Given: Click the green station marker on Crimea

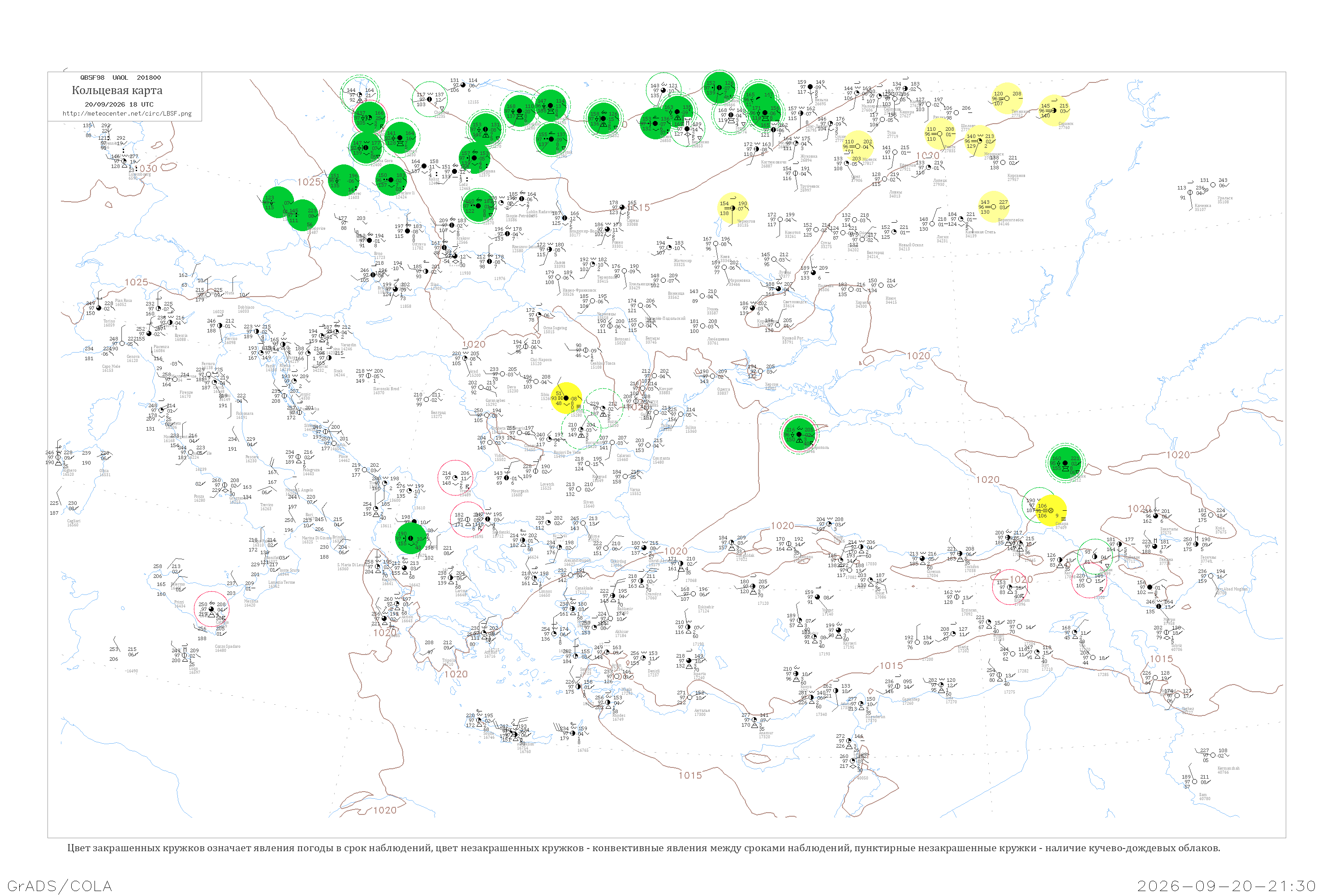Looking at the screenshot, I should (x=799, y=434).
